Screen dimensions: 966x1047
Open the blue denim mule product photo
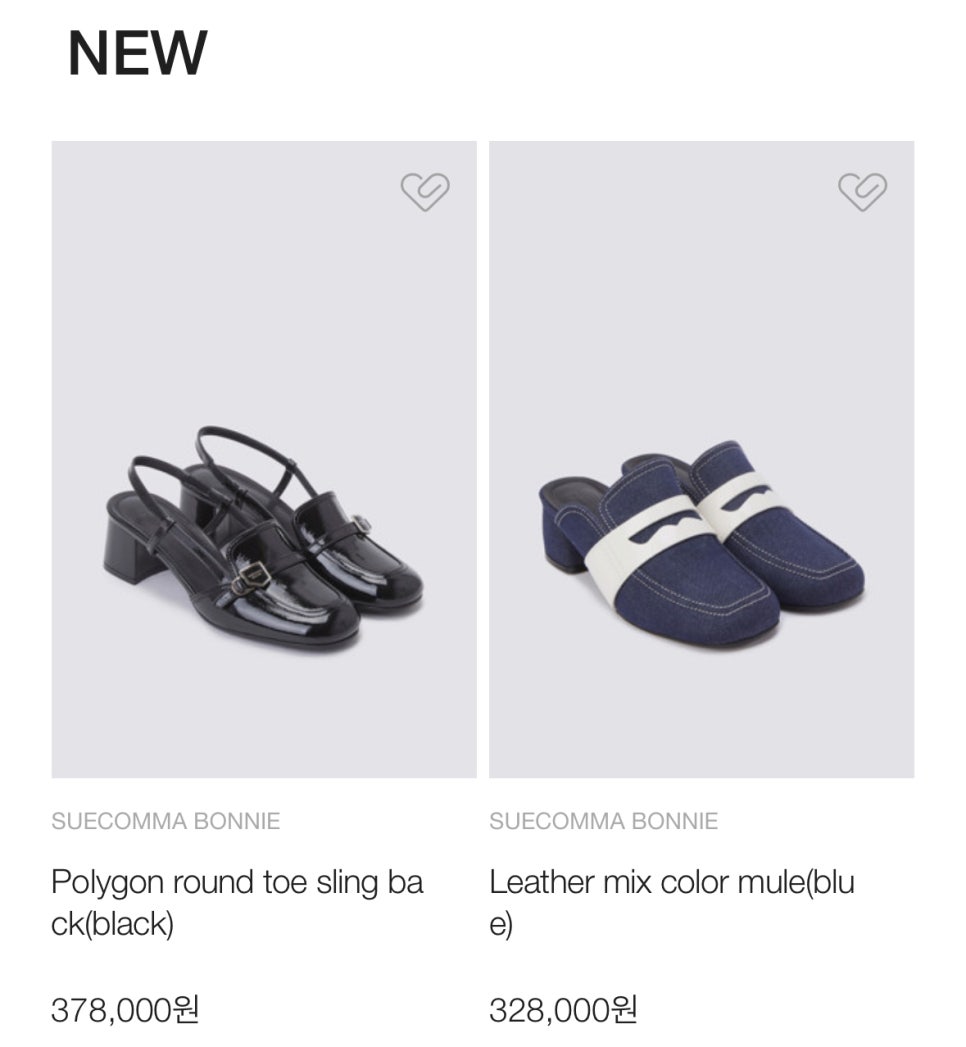pyautogui.click(x=701, y=459)
